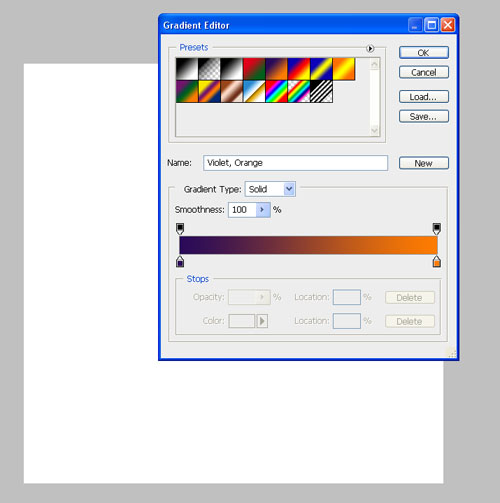The image size is (500, 503).
Task: Choose the Yellow, Violet, Orange, Blue preset
Action: (209, 91)
